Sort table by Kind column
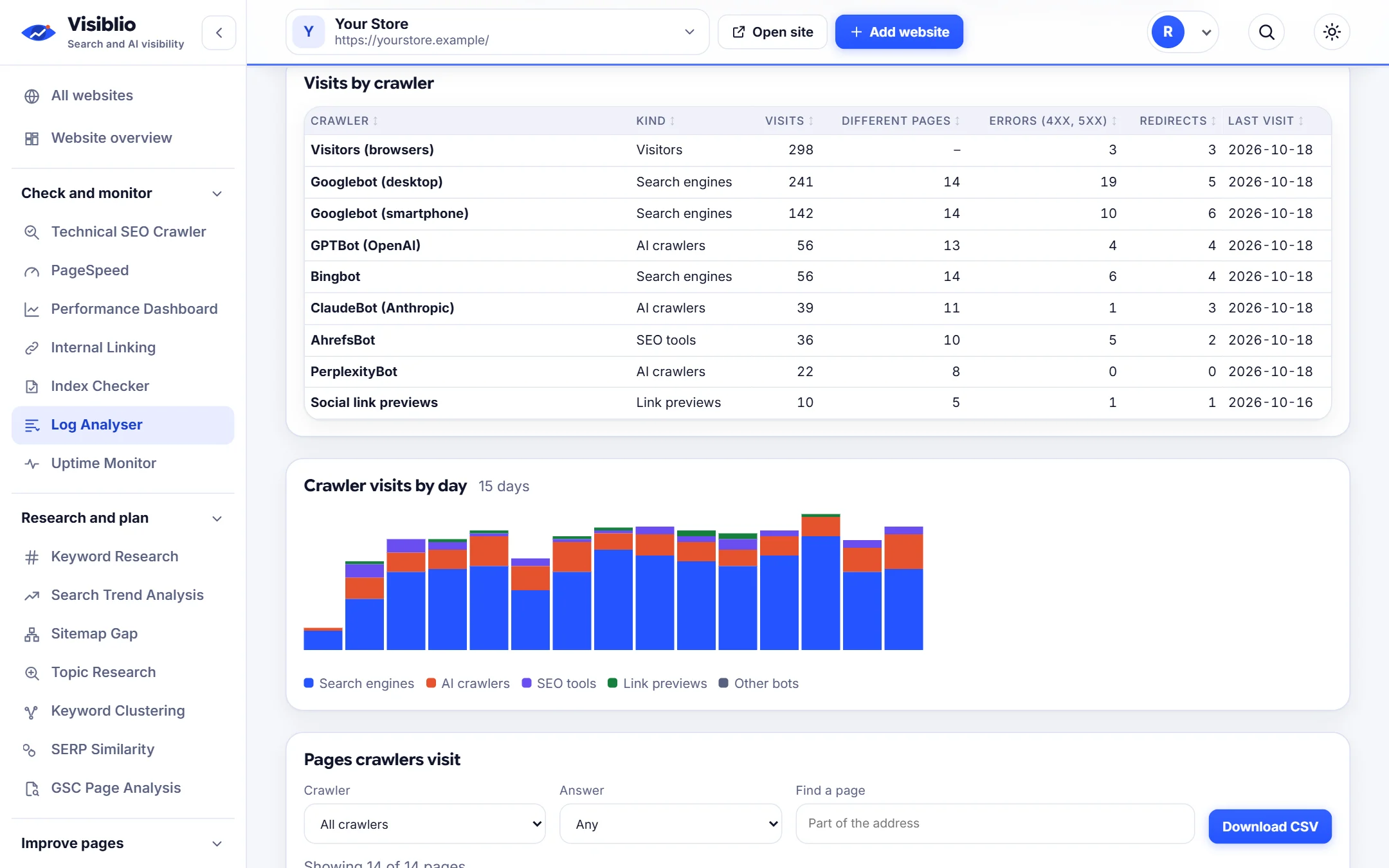Viewport: 1389px width, 868px height. click(656, 121)
